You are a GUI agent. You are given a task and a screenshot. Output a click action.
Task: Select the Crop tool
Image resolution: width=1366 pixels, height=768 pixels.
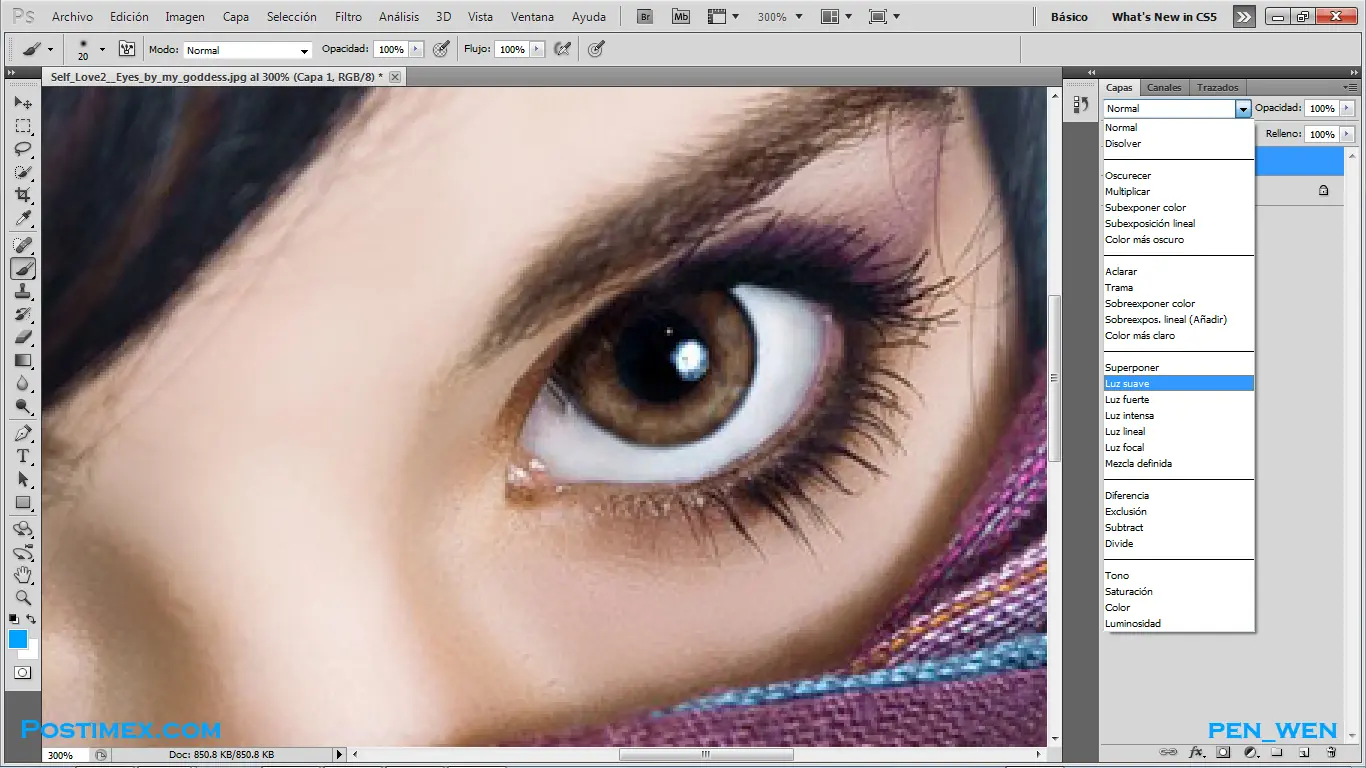coord(23,195)
